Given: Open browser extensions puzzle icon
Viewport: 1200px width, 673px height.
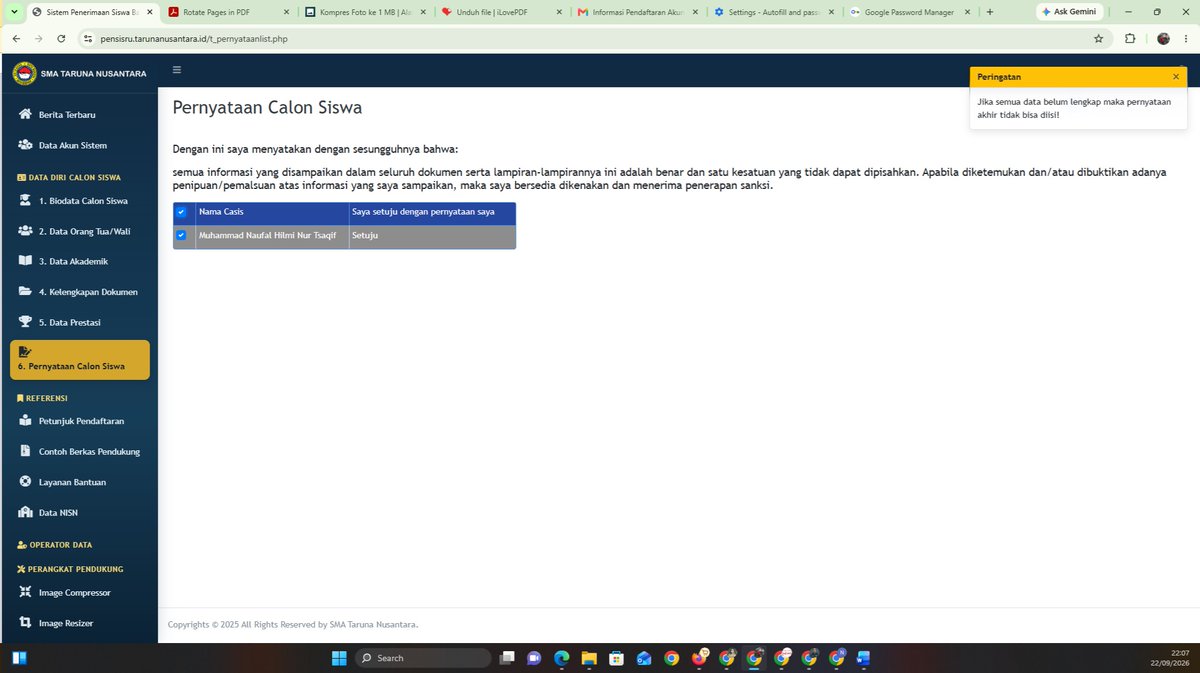Looking at the screenshot, I should pos(1130,39).
